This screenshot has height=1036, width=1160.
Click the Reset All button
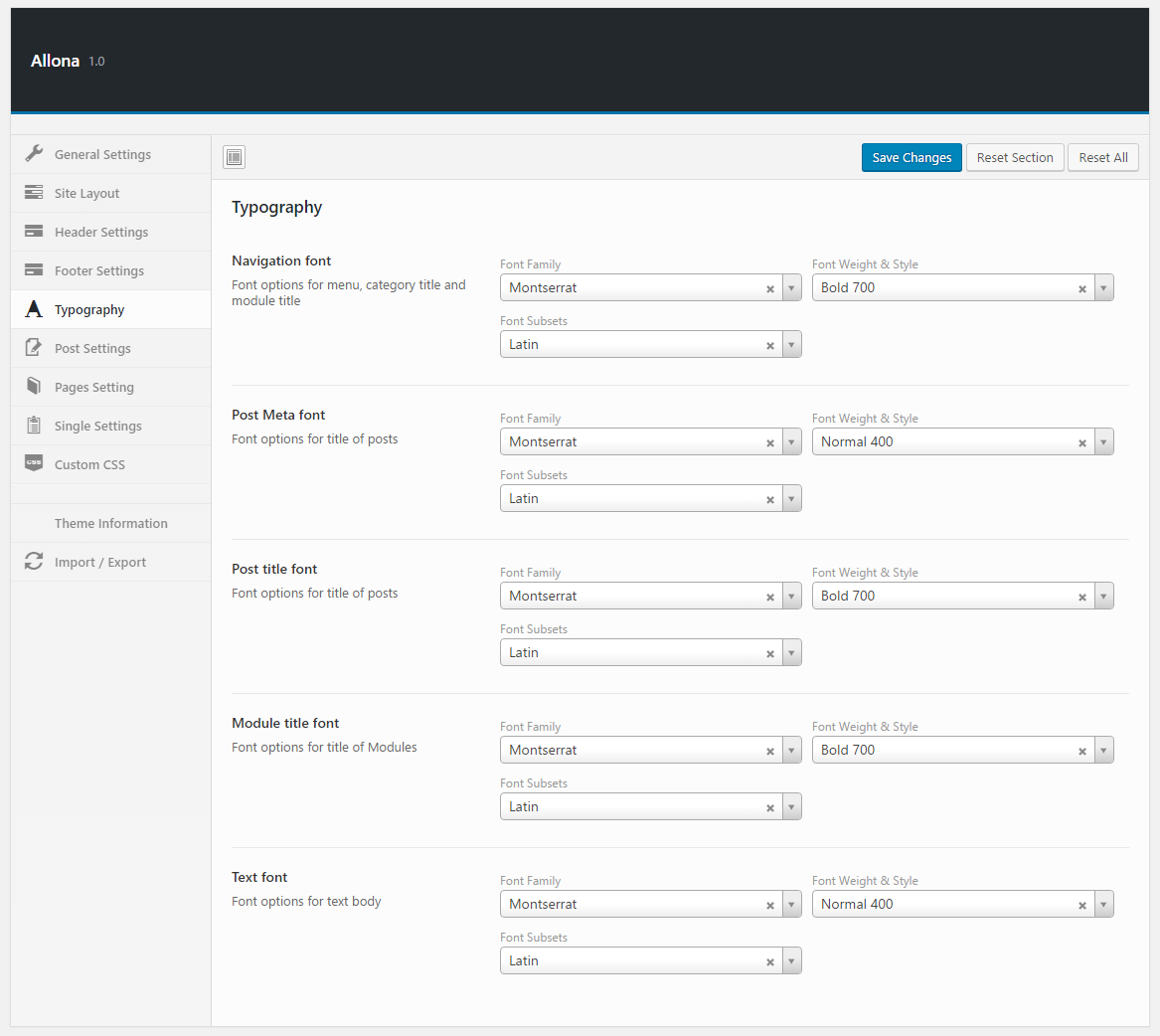[1102, 157]
